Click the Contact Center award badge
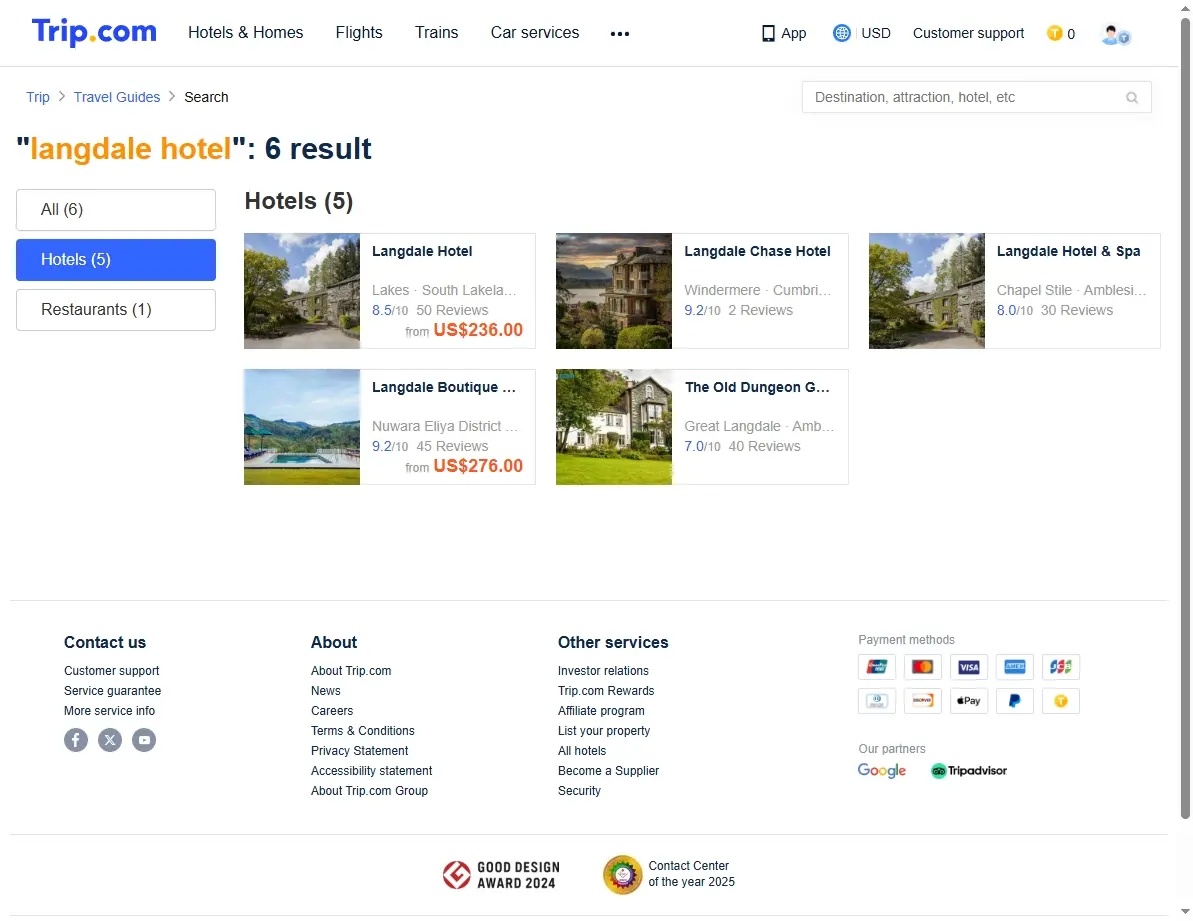This screenshot has width=1193, height=921. click(669, 875)
